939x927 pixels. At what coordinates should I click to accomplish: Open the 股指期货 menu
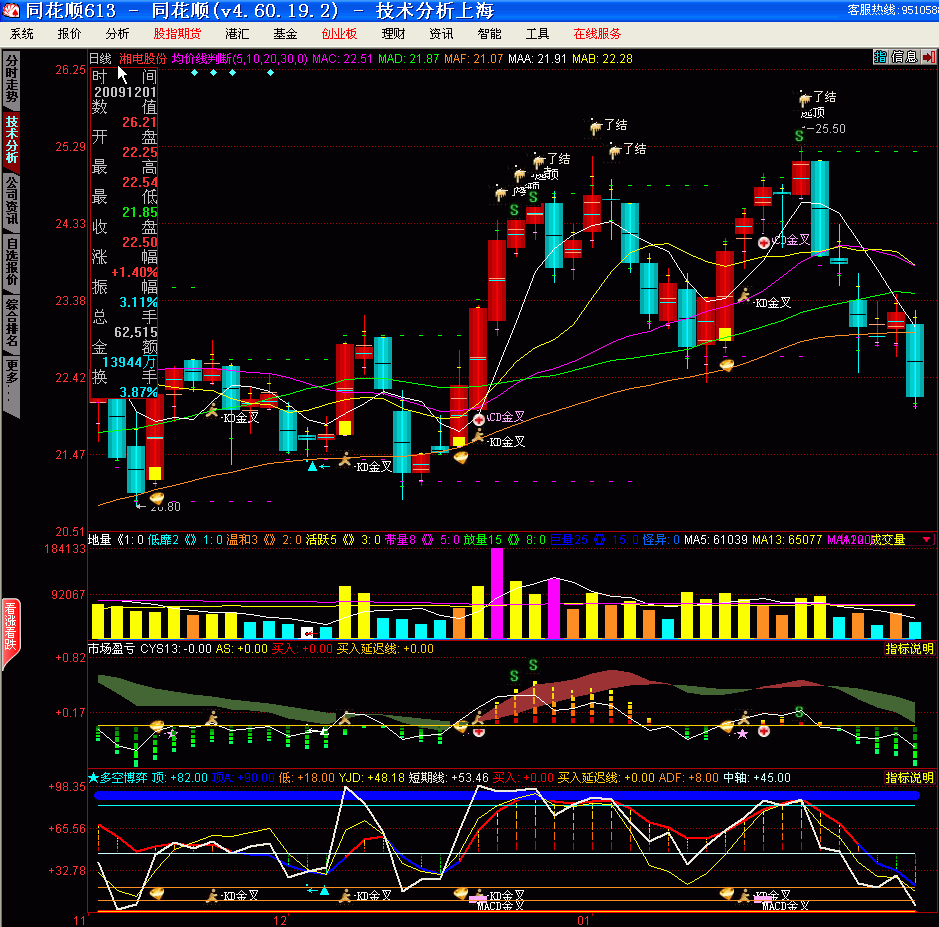pos(177,34)
